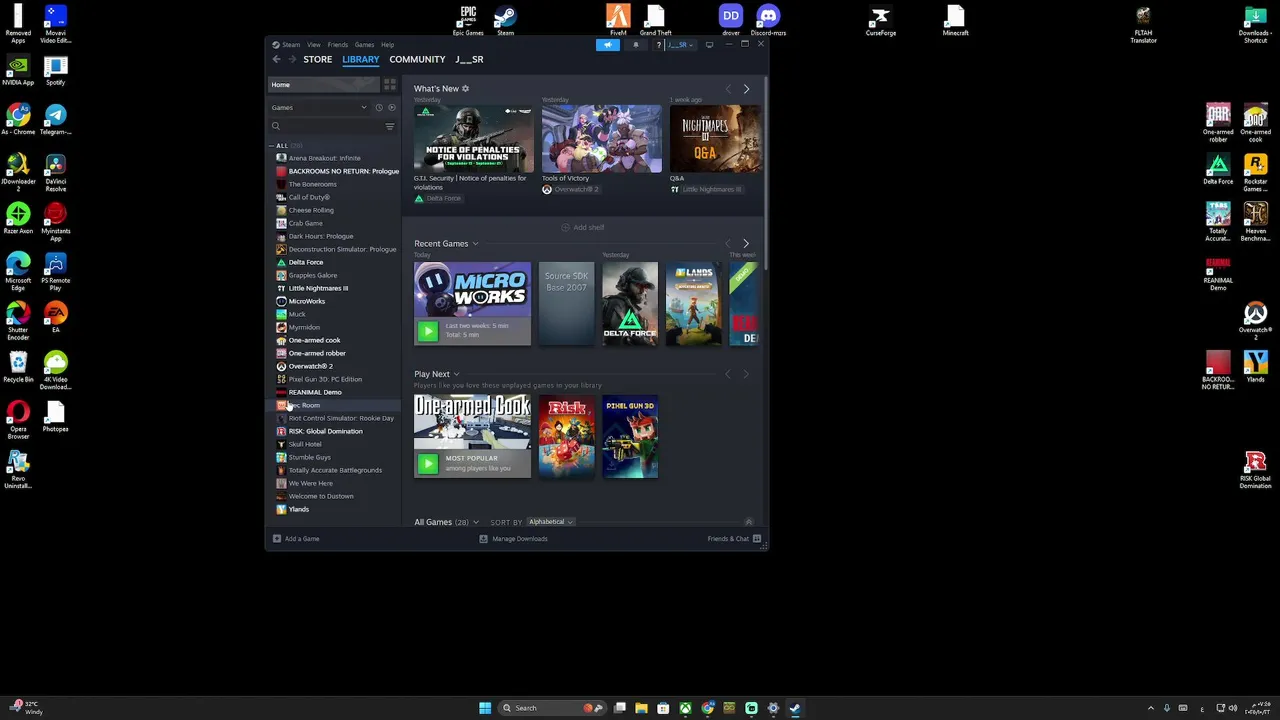
Task: Open the Alphabetical sort-by dropdown
Action: point(551,522)
